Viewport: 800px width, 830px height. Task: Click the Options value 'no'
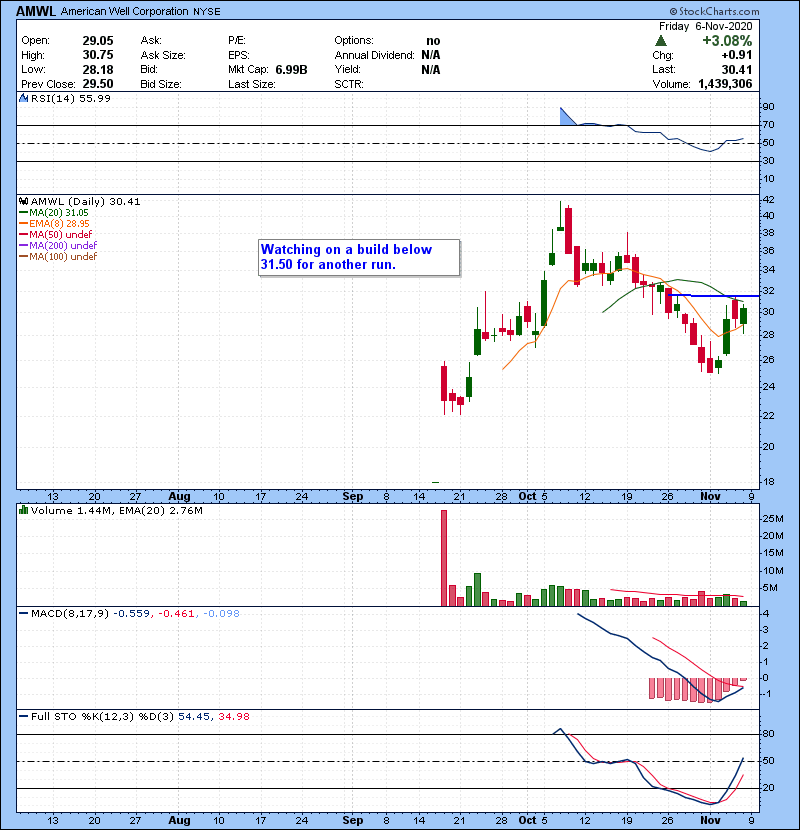pyautogui.click(x=433, y=41)
